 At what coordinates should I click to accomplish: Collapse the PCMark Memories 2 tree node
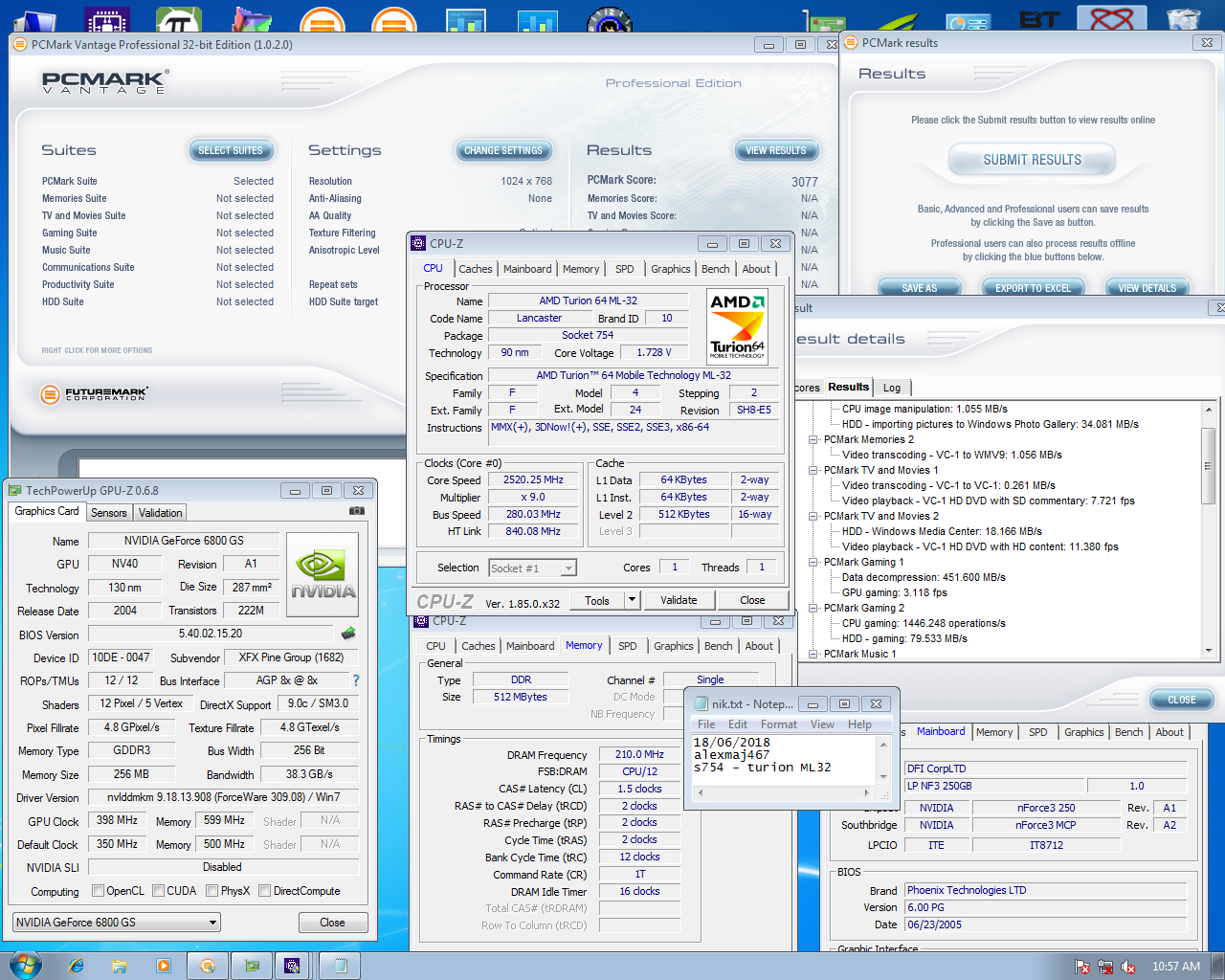point(813,440)
